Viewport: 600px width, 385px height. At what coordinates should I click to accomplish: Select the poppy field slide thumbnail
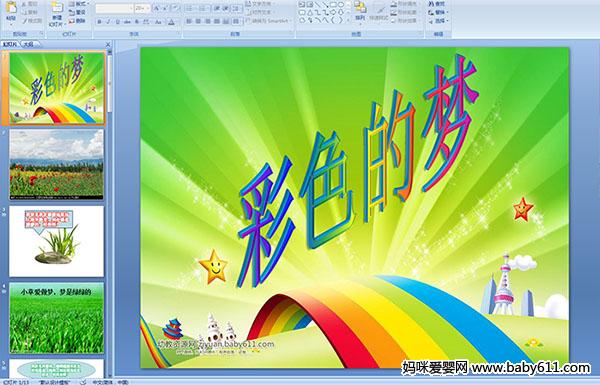click(x=56, y=165)
